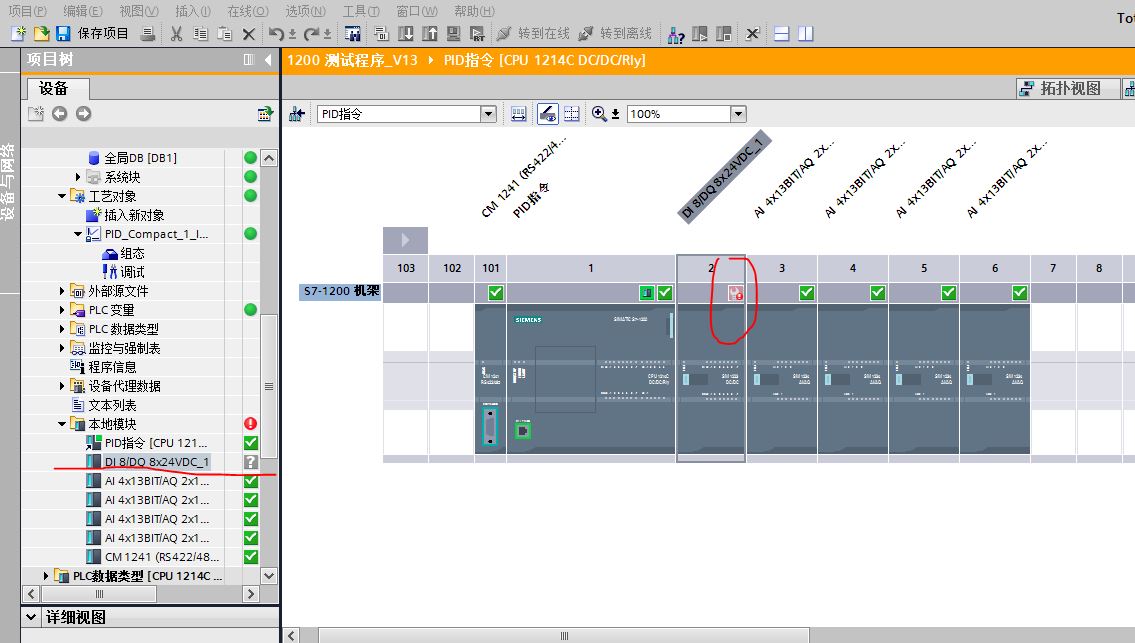Click the question mark status of DI 8/DQ 8x24VDC_1

coord(250,462)
